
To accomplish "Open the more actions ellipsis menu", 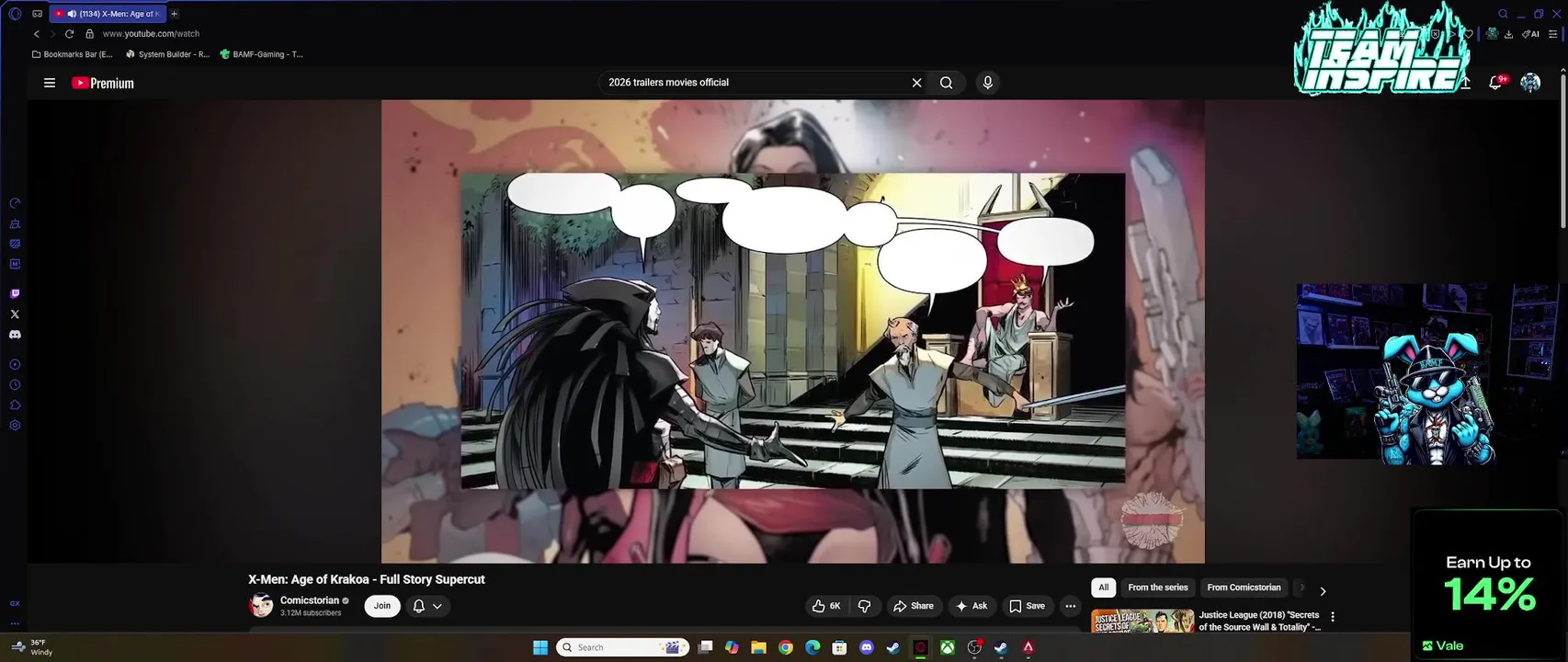I will 1070,606.
